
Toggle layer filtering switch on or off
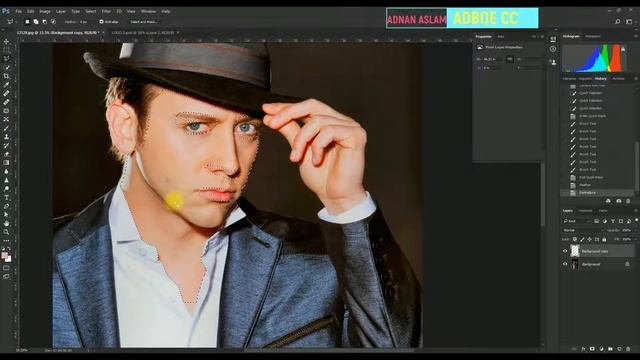pos(636,221)
